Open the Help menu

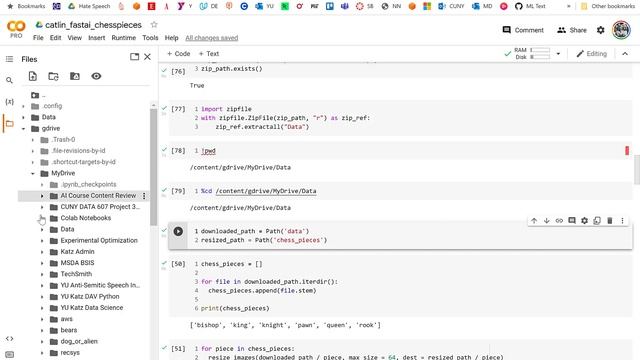pos(171,38)
